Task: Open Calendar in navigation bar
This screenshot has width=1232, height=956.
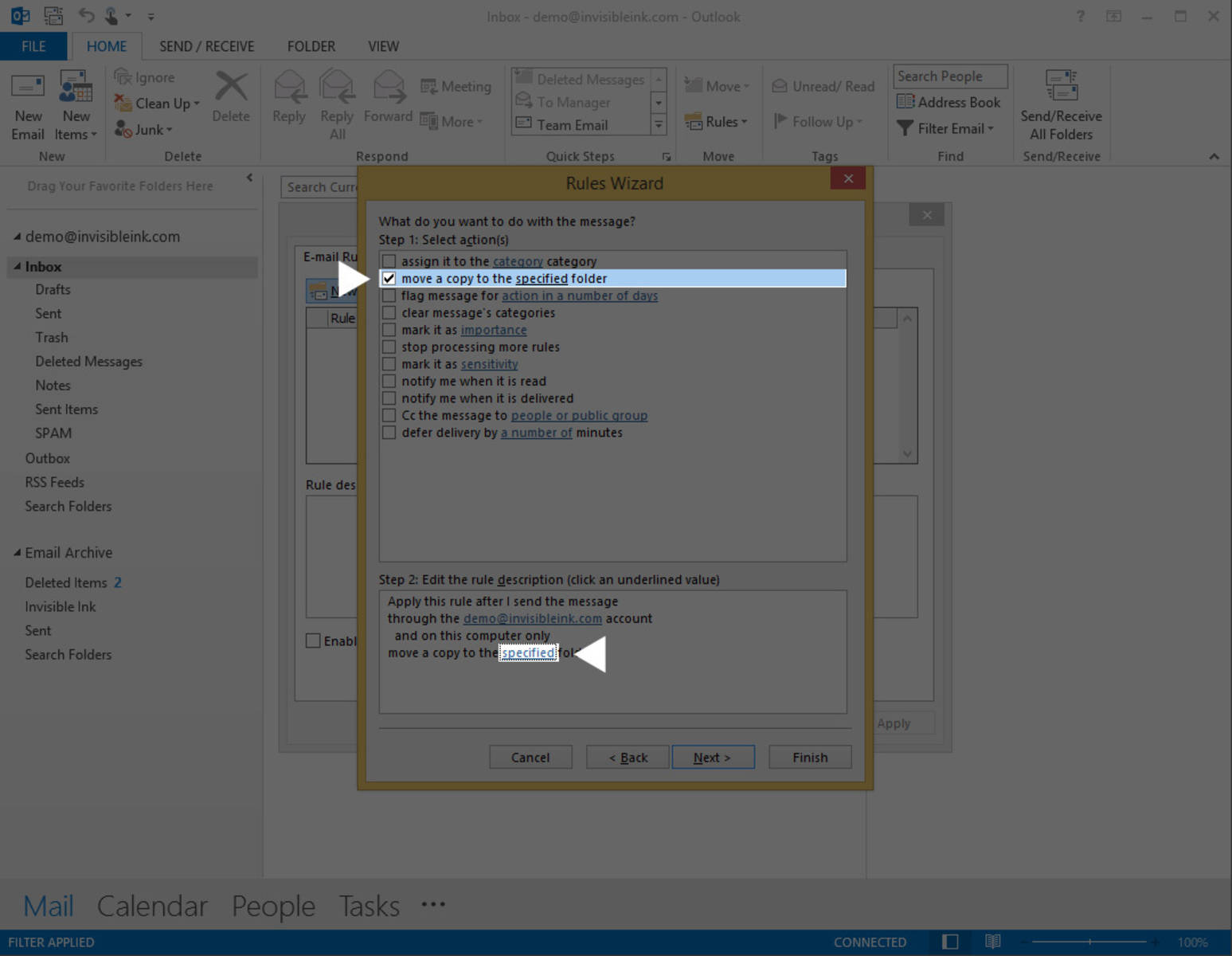Action: pyautogui.click(x=152, y=906)
